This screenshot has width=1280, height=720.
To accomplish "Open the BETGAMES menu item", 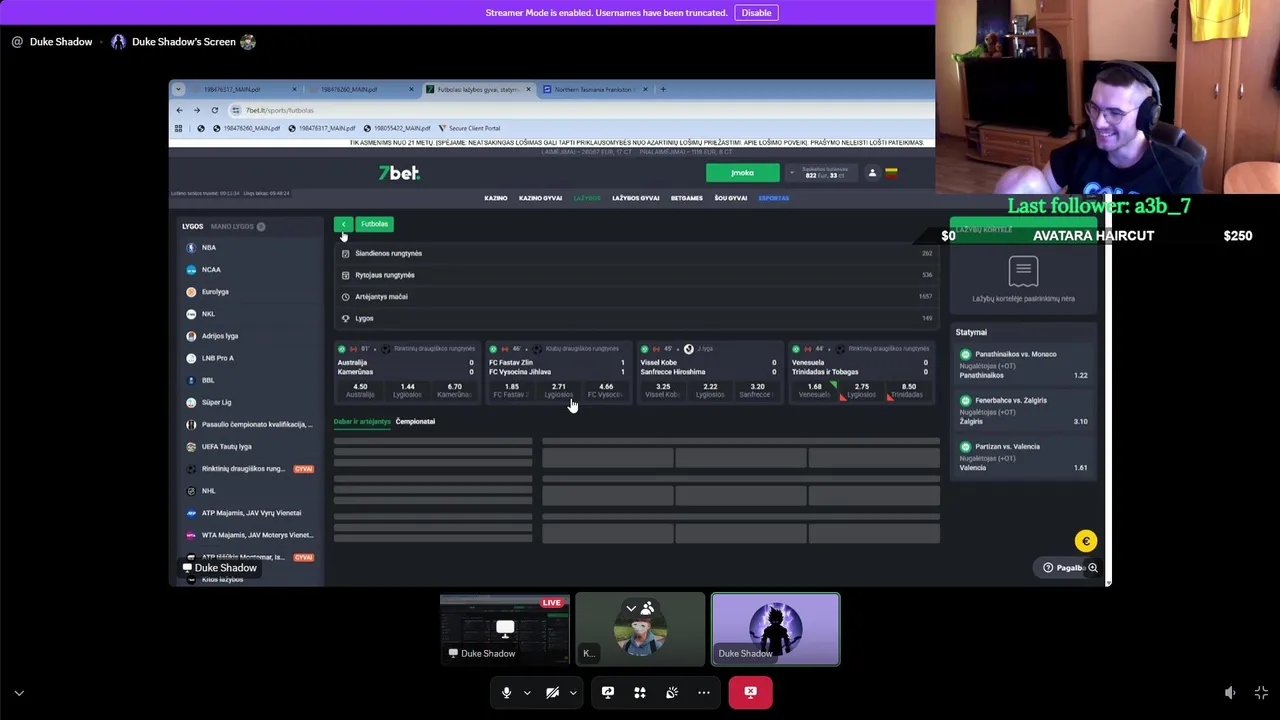I will click(x=686, y=198).
